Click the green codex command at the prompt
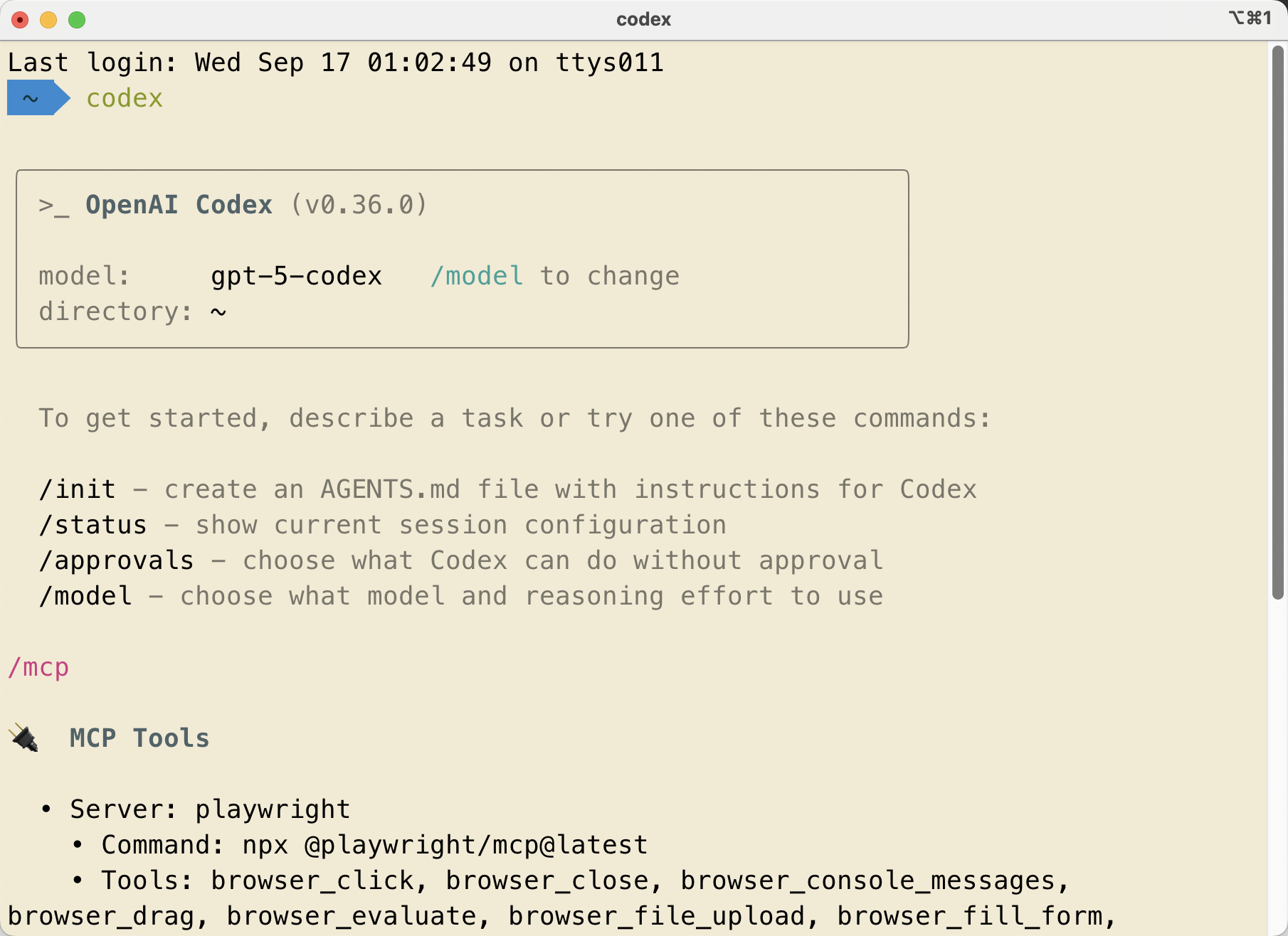 (125, 98)
